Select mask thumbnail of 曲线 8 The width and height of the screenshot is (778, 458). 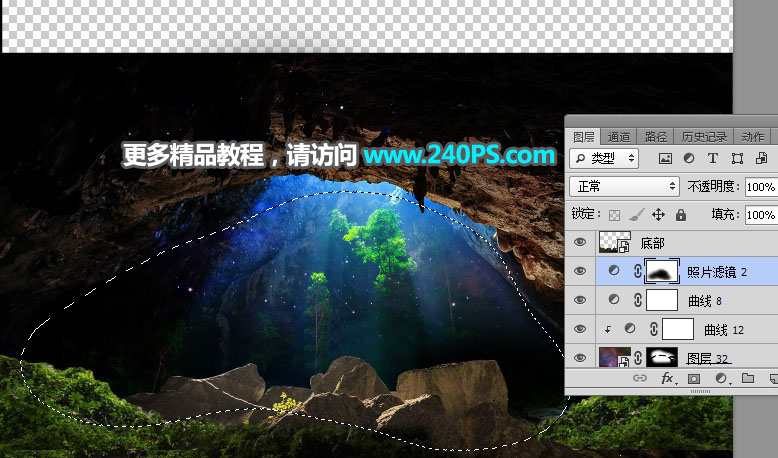pyautogui.click(x=662, y=300)
